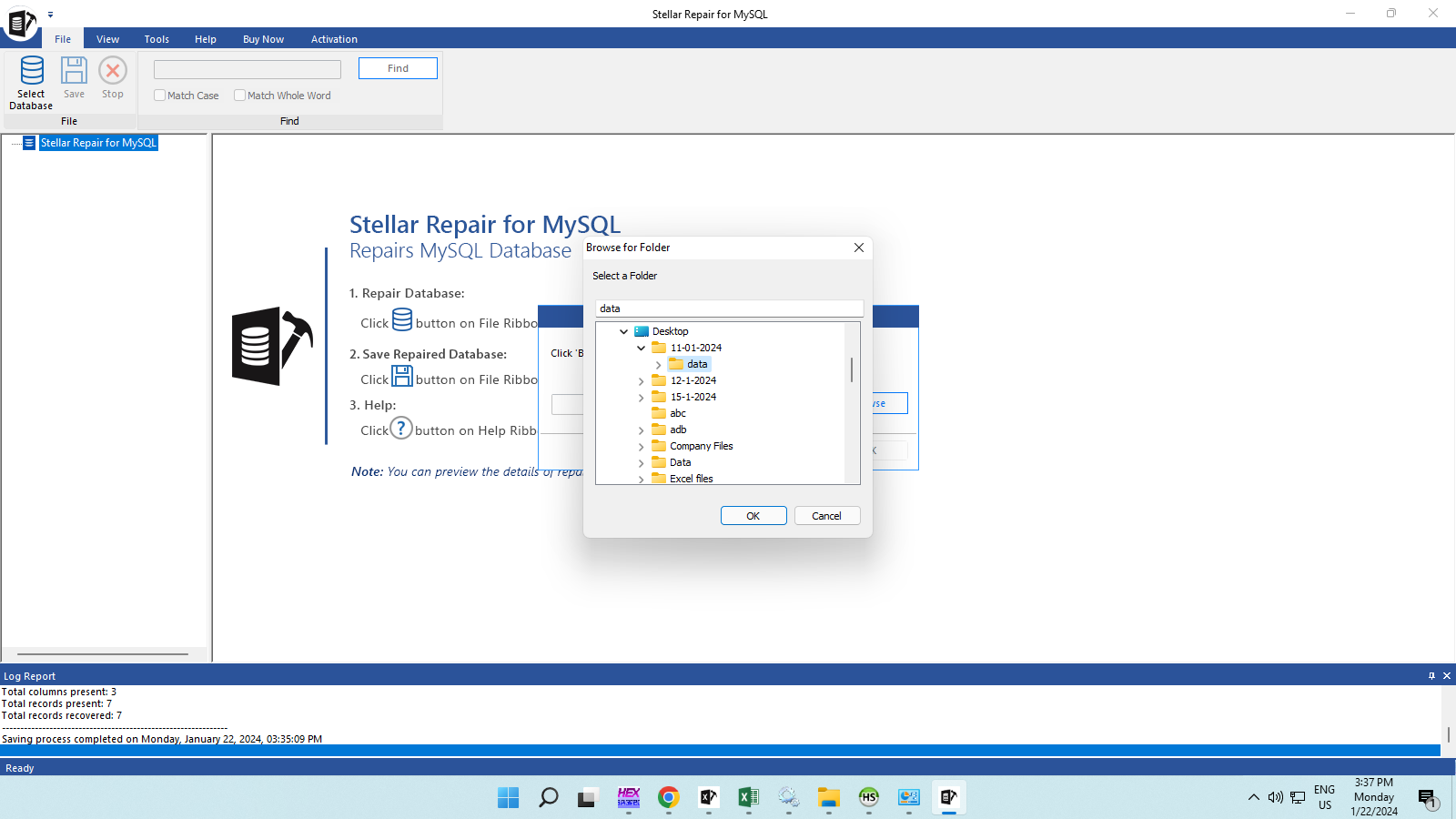Viewport: 1456px width, 819px height.
Task: Click the Windows Start button
Action: pos(508,798)
